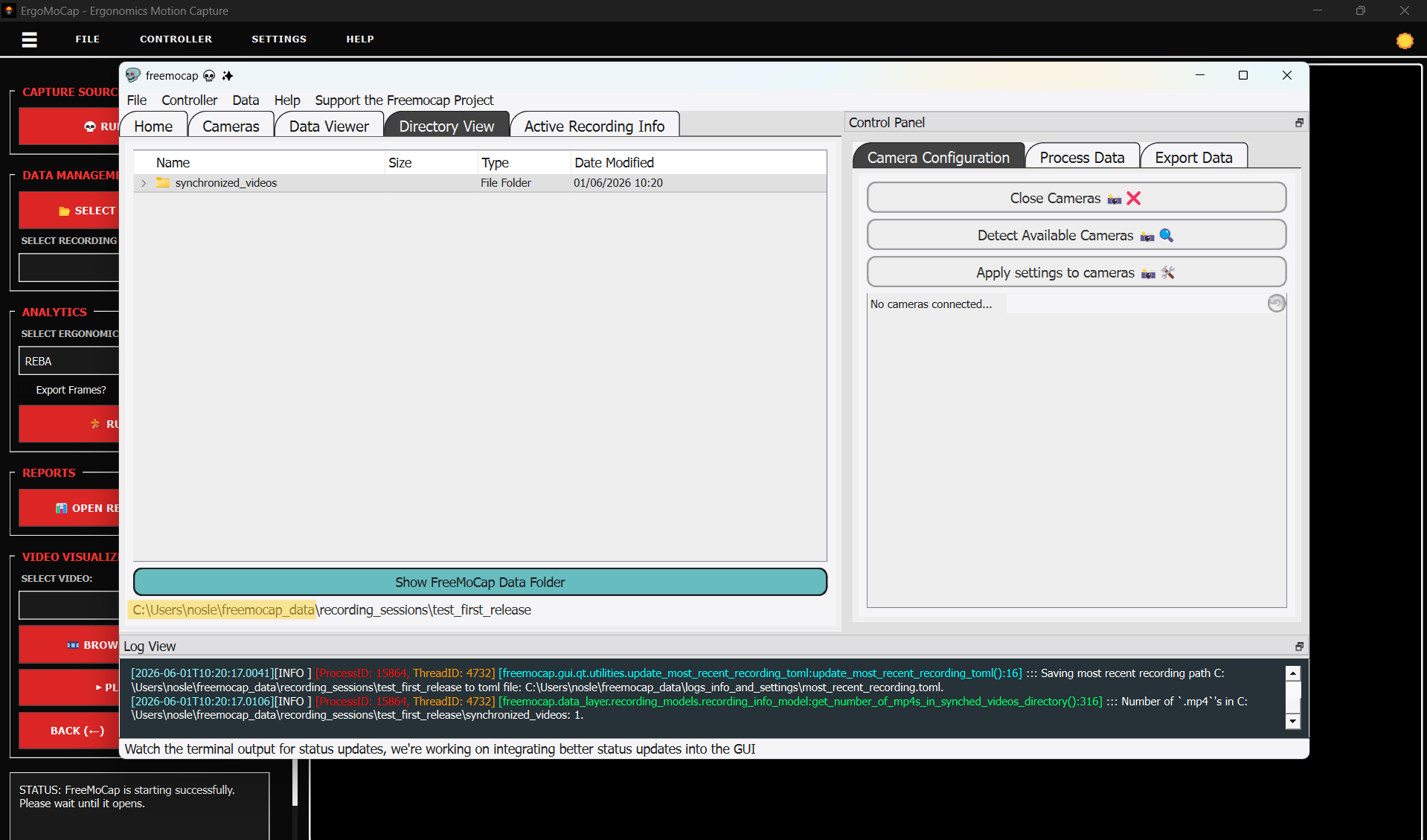Viewport: 1427px width, 840px height.
Task: Click the Log View scroll up arrow
Action: point(1293,673)
